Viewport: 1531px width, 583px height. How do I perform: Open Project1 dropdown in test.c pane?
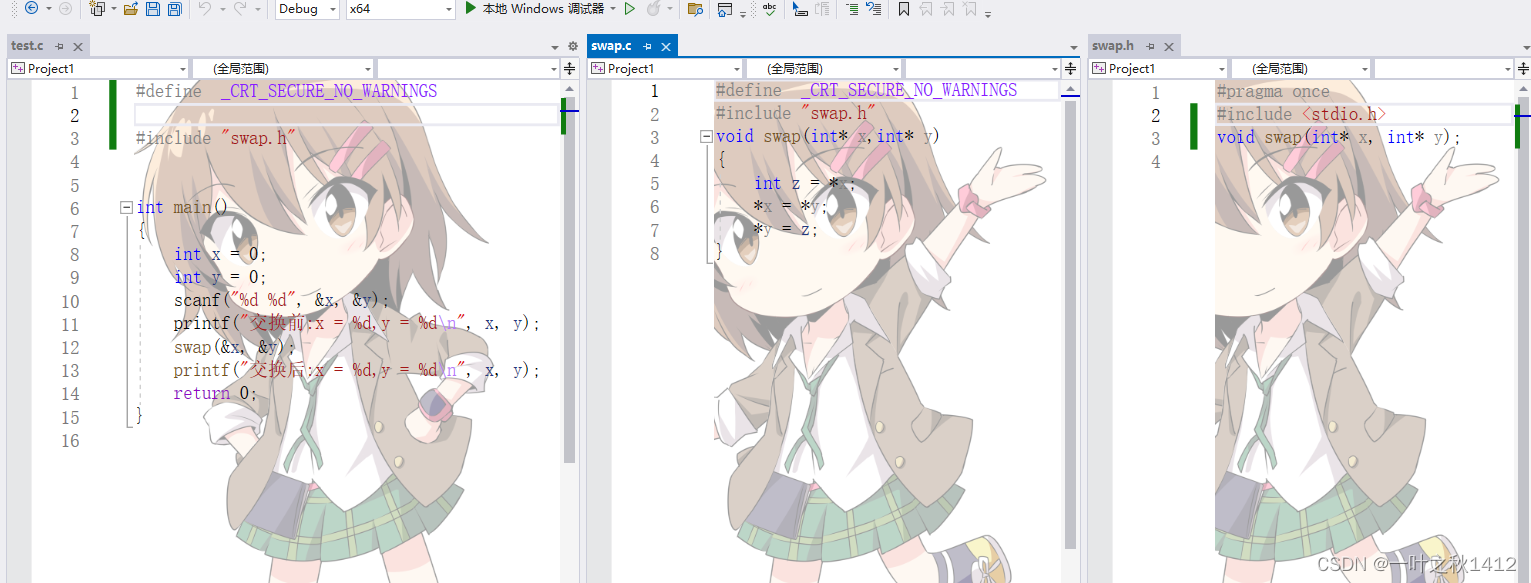pyautogui.click(x=98, y=68)
